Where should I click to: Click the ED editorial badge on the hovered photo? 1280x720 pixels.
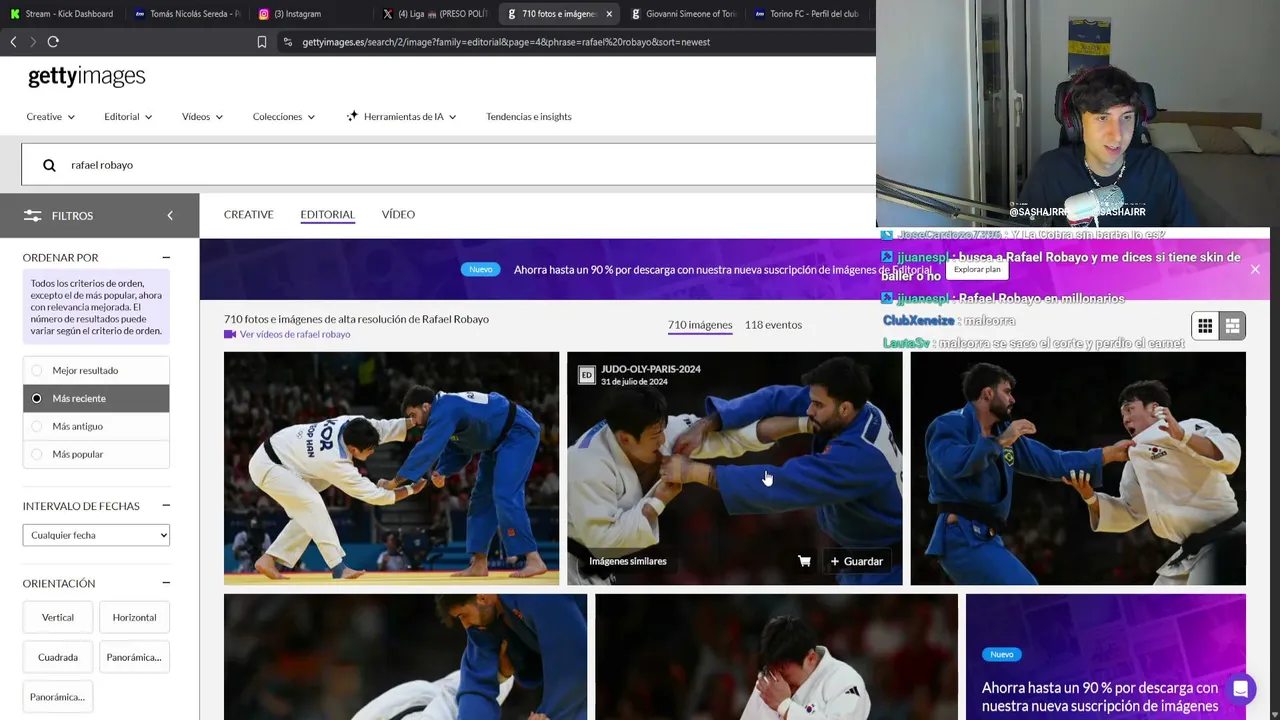pos(587,375)
